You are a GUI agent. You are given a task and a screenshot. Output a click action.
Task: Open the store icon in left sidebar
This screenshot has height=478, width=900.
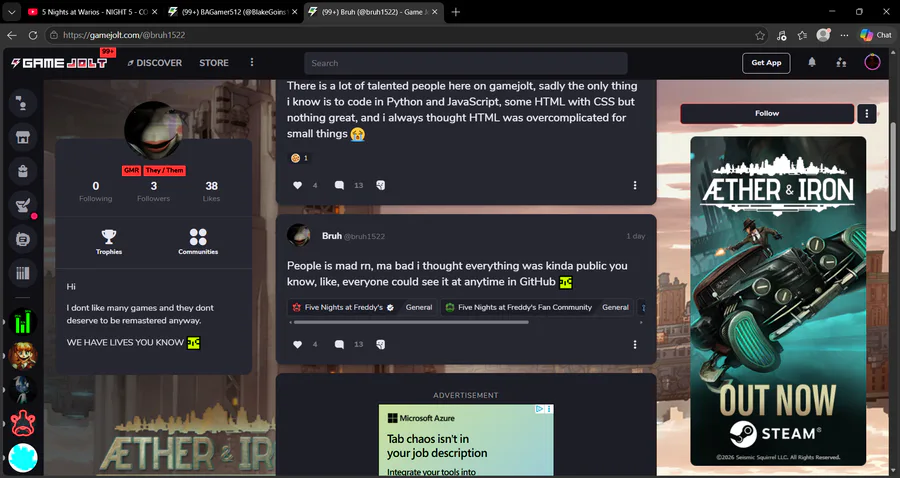22,137
